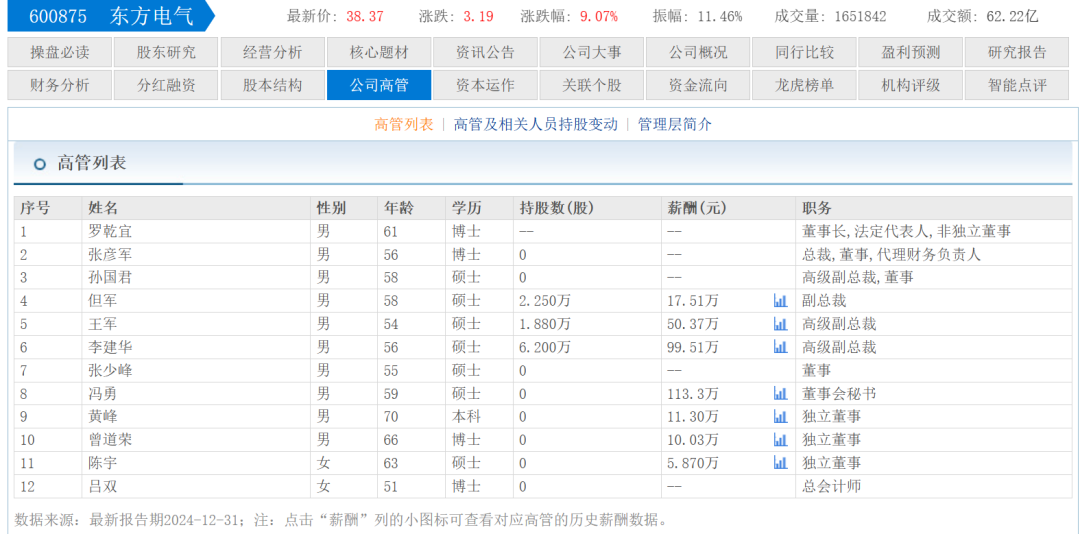Show salary history icon for 黄峰
This screenshot has height=534, width=1080.
pyautogui.click(x=780, y=416)
